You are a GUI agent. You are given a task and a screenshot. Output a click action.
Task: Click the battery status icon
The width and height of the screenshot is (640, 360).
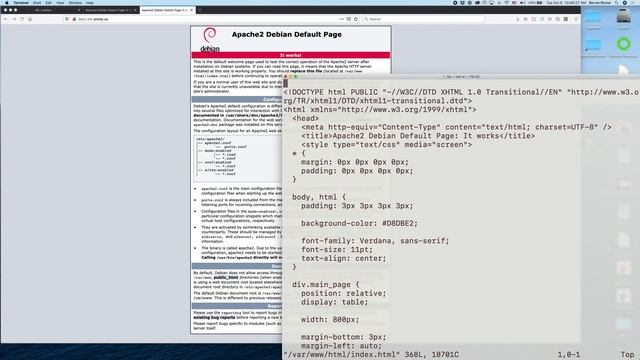[x=539, y=2]
